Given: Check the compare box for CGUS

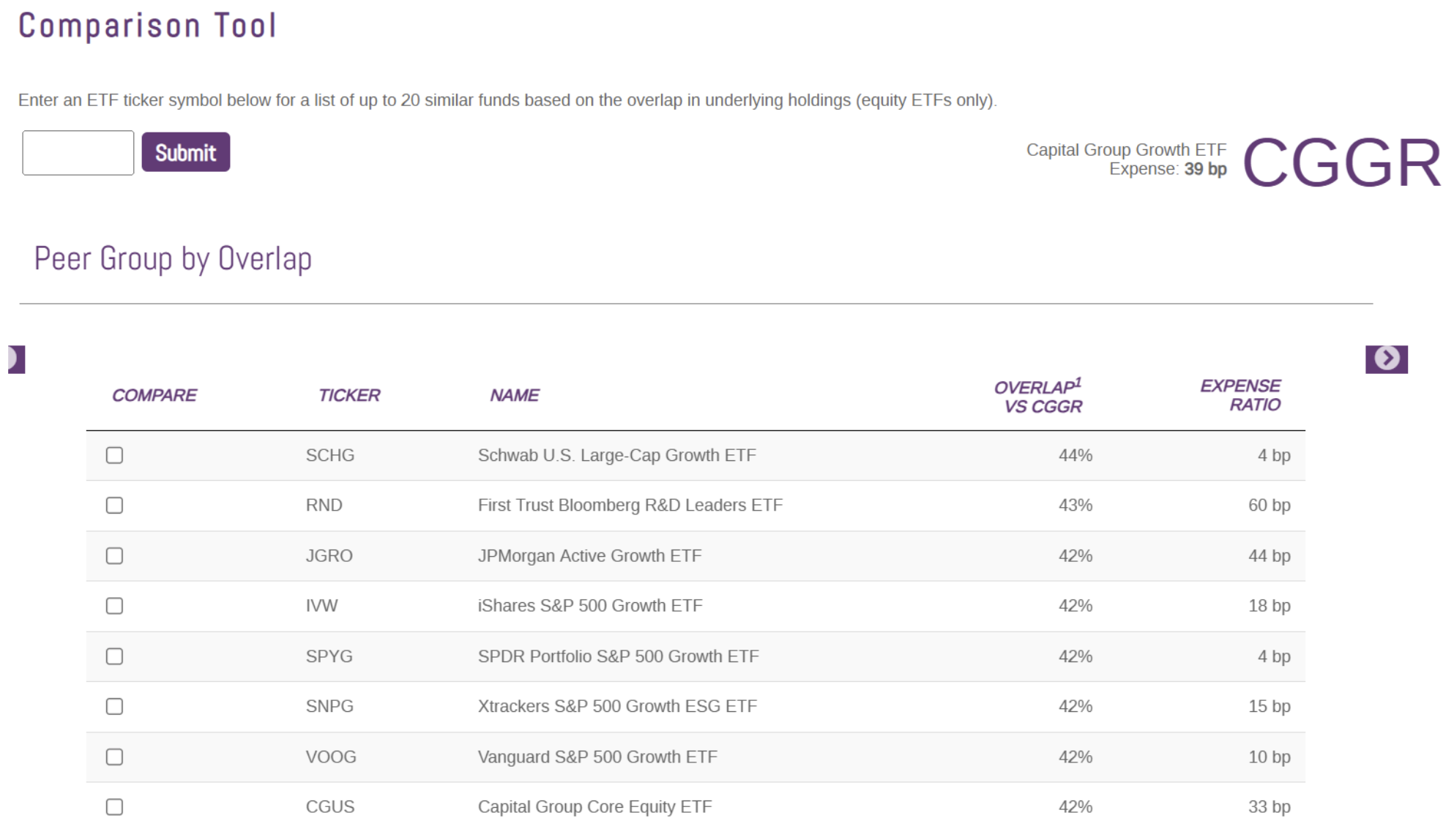Looking at the screenshot, I should 114,807.
